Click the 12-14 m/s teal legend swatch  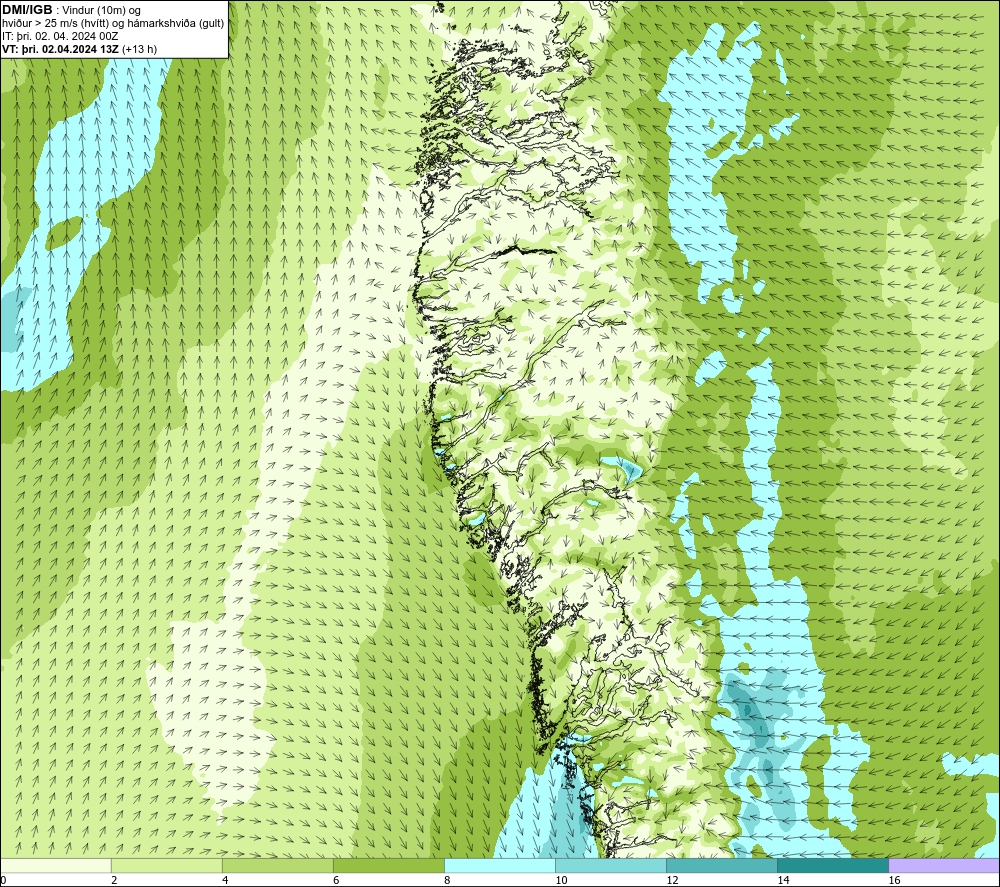click(x=721, y=866)
